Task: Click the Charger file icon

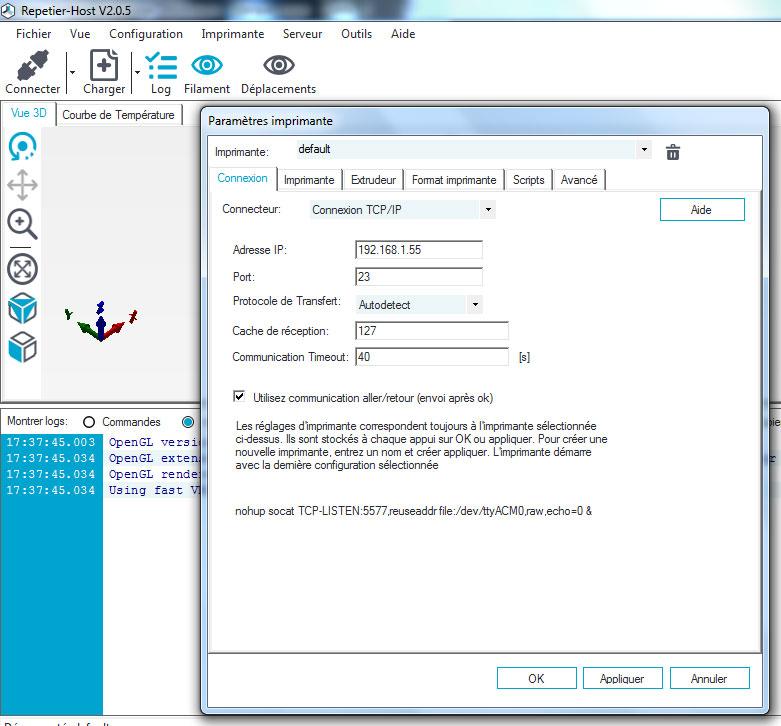Action: click(104, 65)
